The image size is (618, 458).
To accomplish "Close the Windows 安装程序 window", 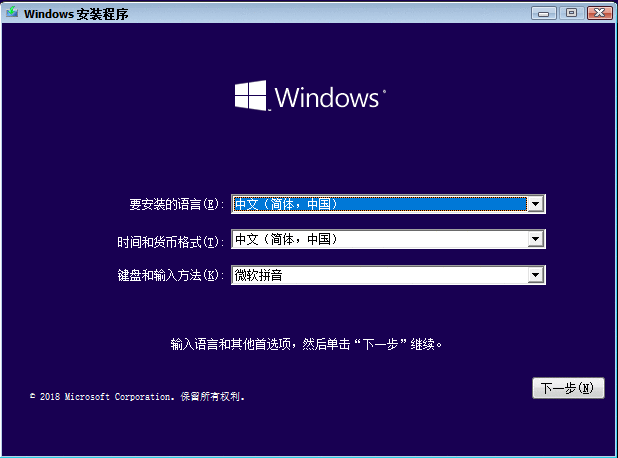I will (598, 13).
